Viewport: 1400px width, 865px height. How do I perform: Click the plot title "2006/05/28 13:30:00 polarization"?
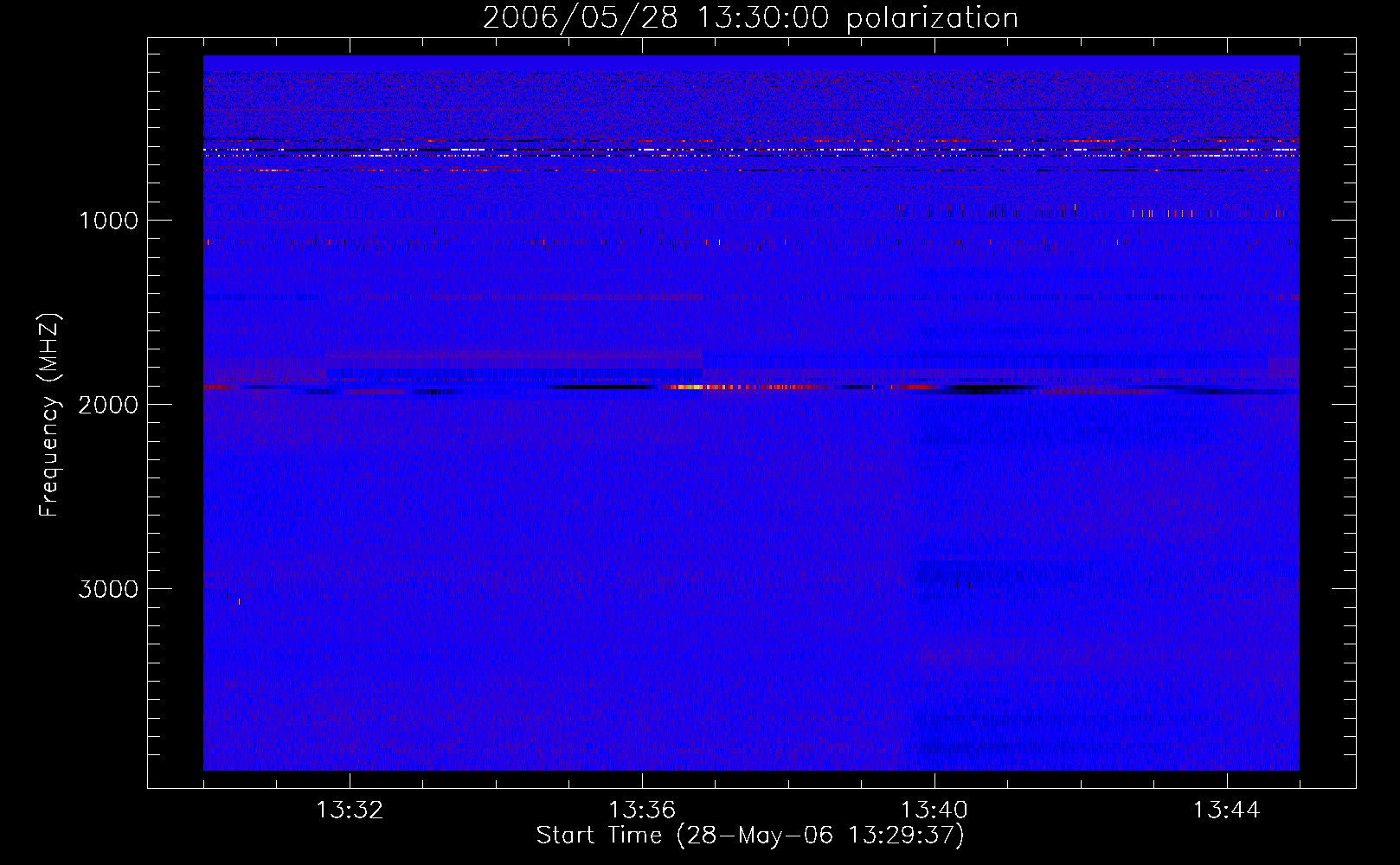point(750,17)
